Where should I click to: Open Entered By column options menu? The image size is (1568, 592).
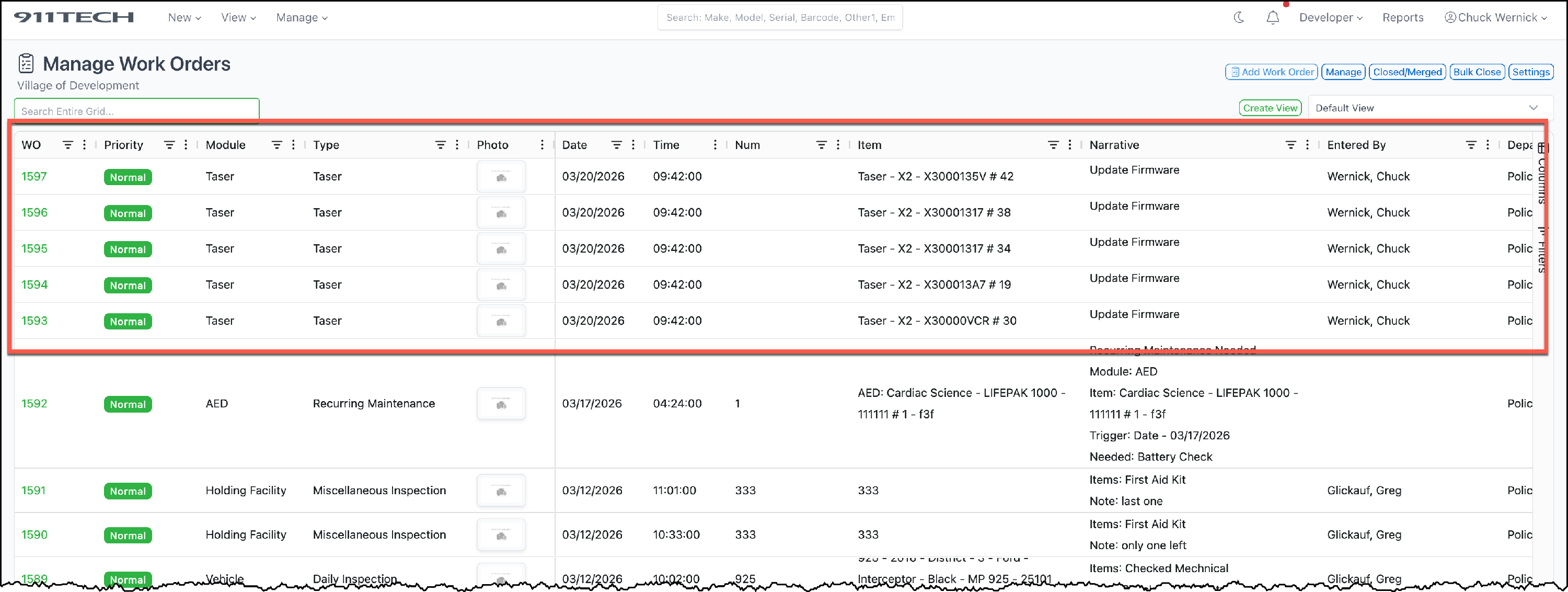coord(1487,145)
